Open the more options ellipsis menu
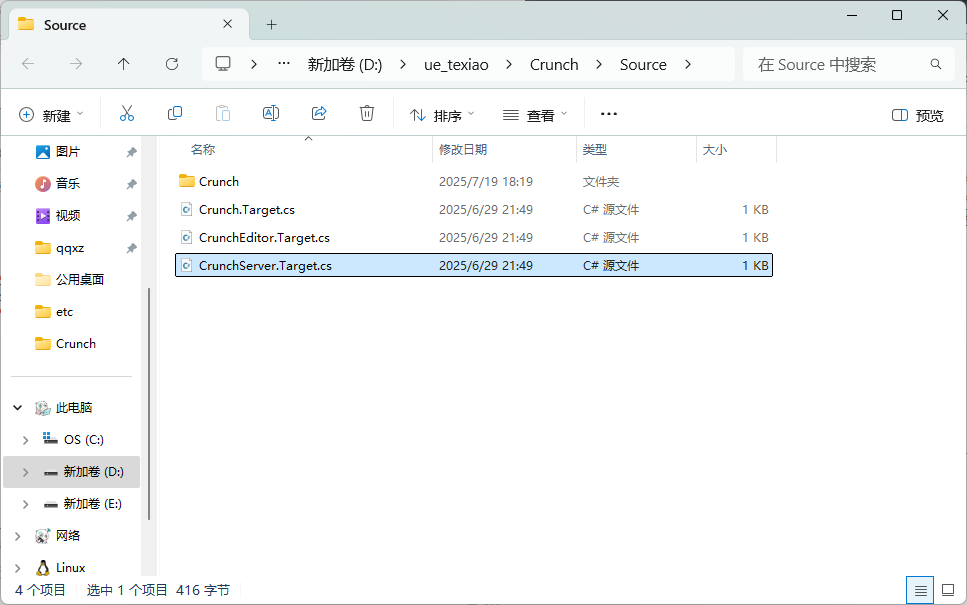Viewport: 967px width, 605px height. tap(609, 114)
